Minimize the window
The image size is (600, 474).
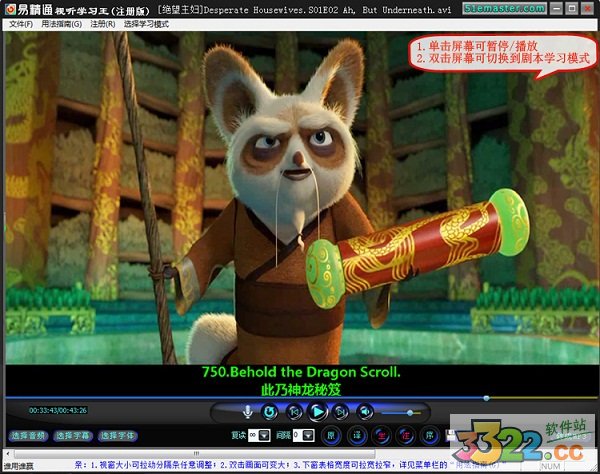coord(557,8)
